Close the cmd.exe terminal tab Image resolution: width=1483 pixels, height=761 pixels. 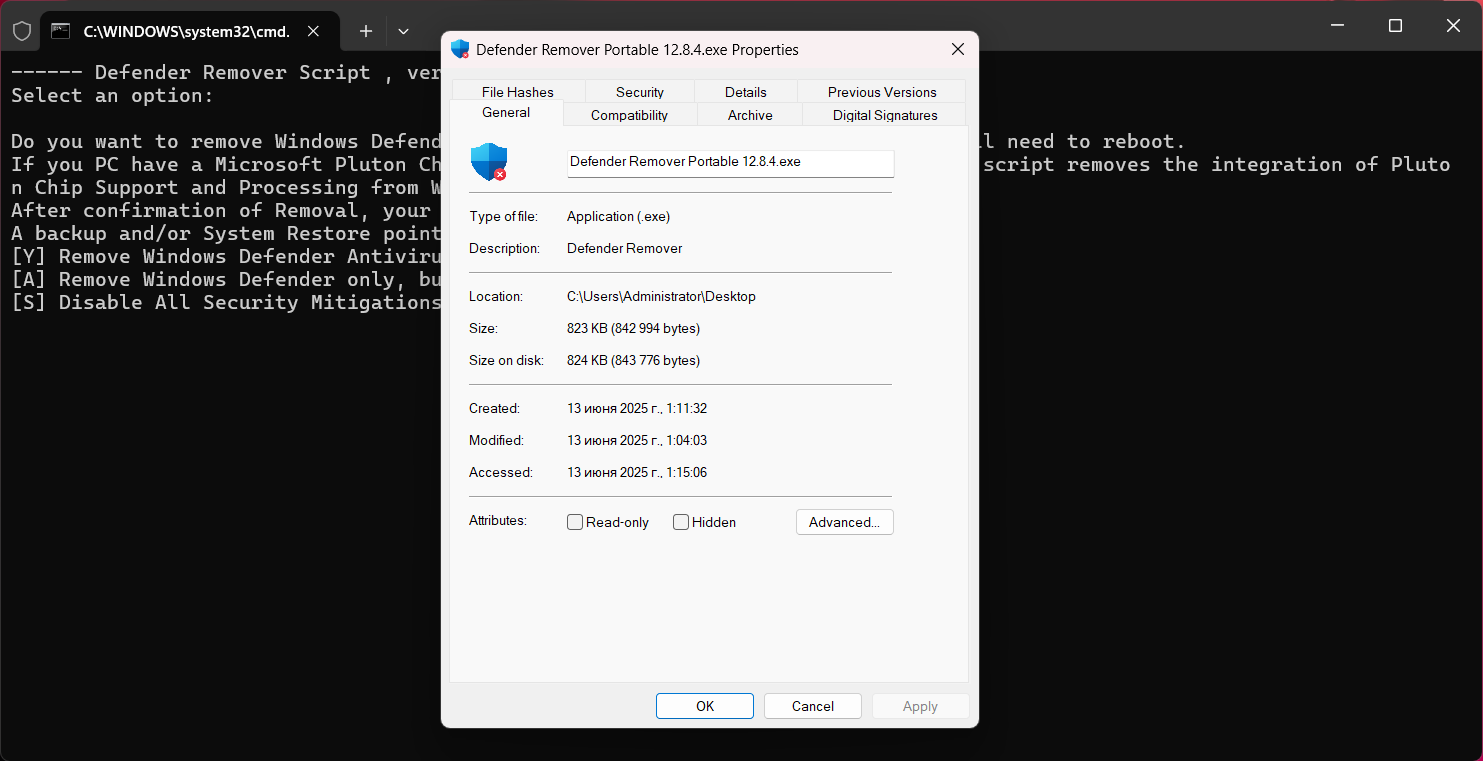click(x=313, y=31)
